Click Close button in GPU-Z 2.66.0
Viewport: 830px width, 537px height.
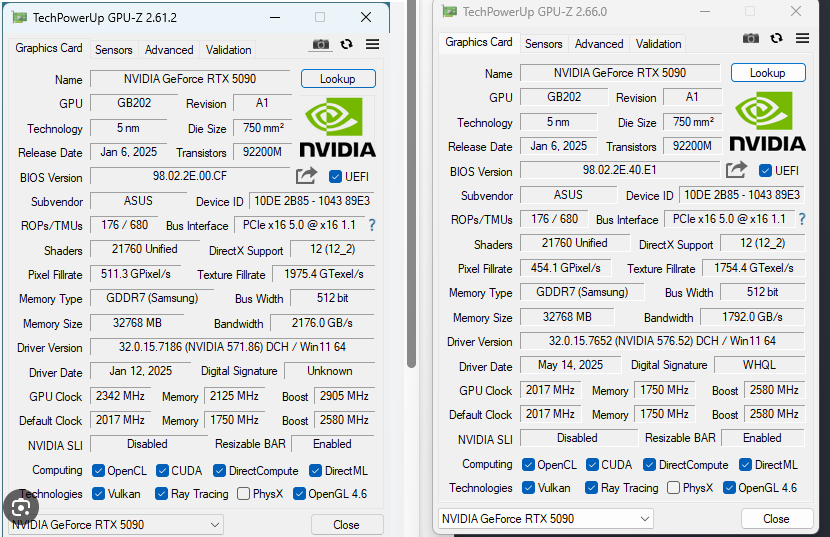pyautogui.click(x=777, y=519)
